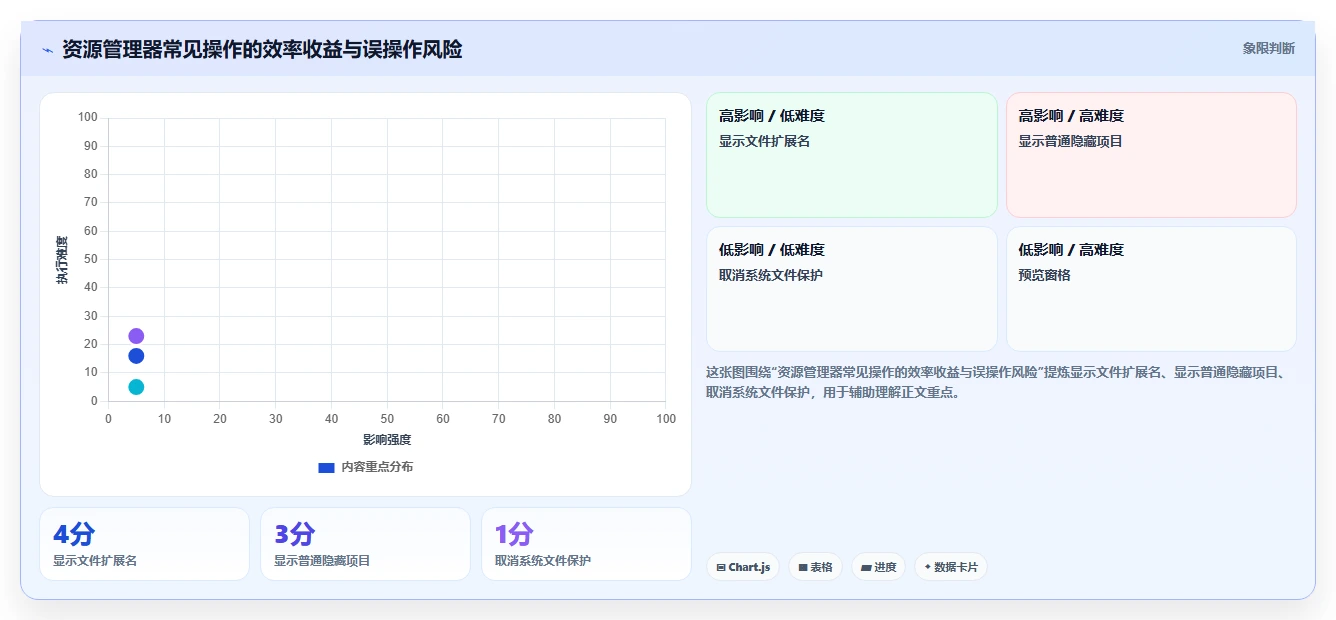Click the 执行难度 y-axis title
Screen dimensions: 1336x620
pos(62,260)
